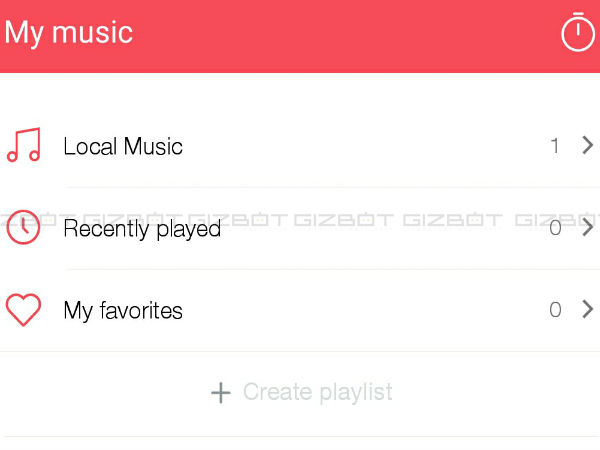Expand Recently played using its chevron arrow
The width and height of the screenshot is (600, 450).
click(x=587, y=228)
